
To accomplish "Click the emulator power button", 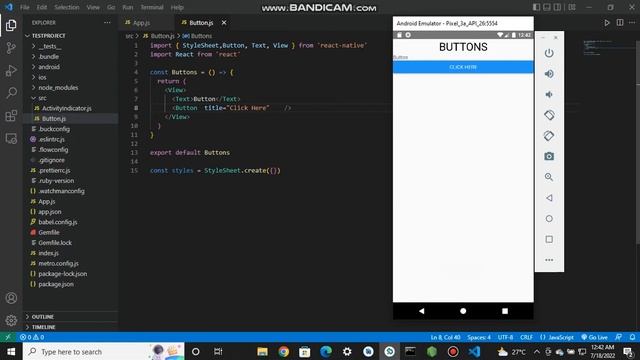I will (549, 53).
